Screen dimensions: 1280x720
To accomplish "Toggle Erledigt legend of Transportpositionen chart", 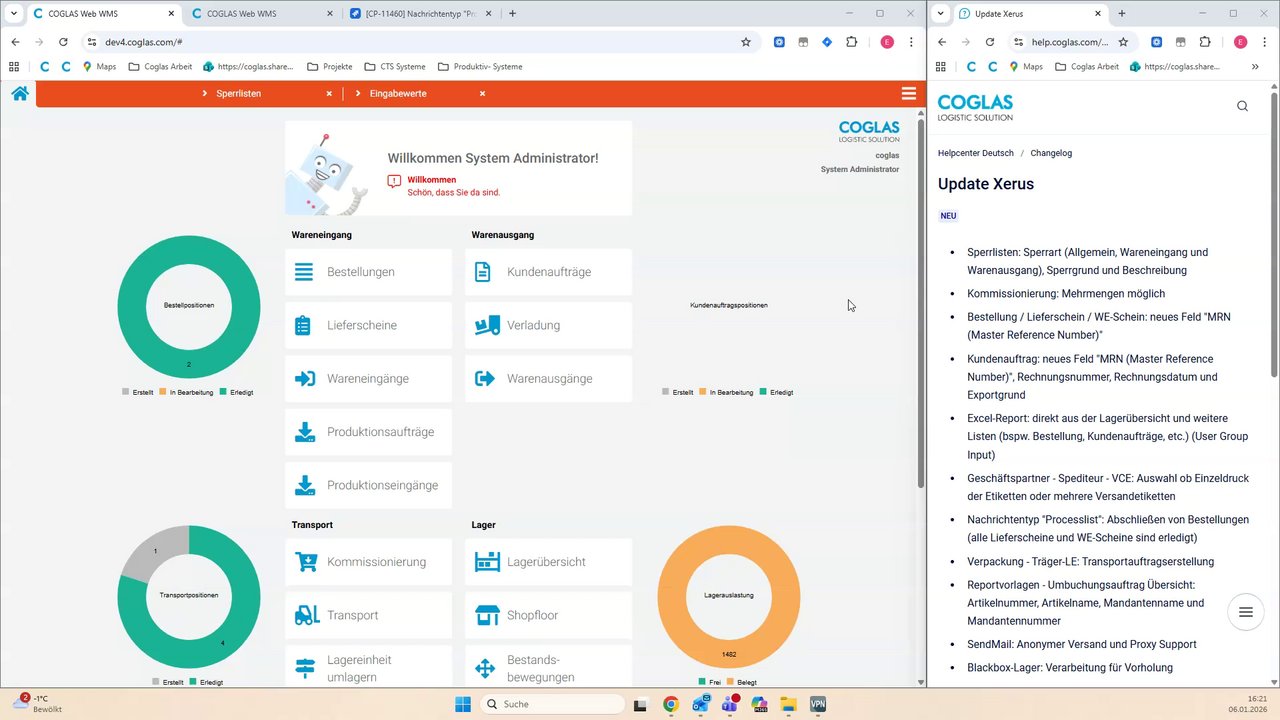I will tap(207, 682).
